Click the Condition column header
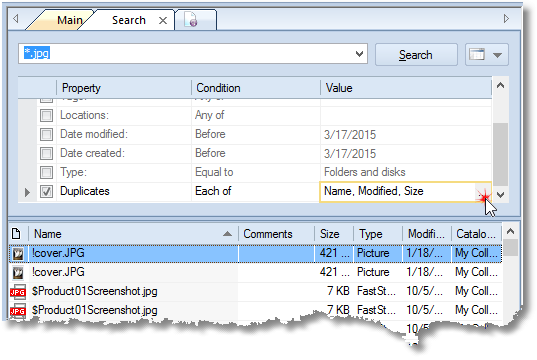This screenshot has height=360, width=537. 256,88
